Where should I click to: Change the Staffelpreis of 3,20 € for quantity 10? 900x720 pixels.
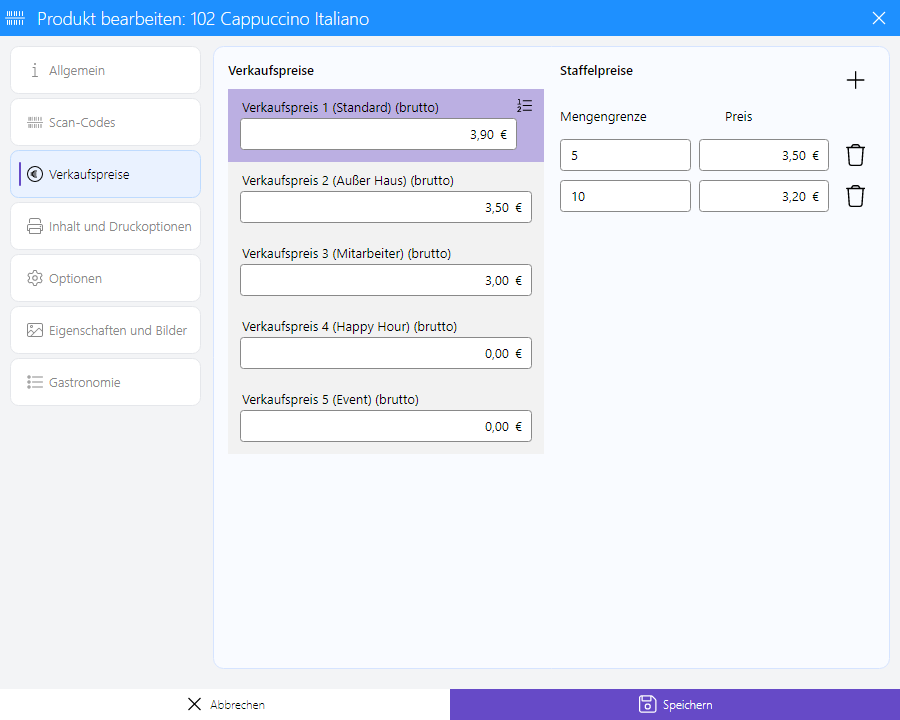pyautogui.click(x=764, y=196)
